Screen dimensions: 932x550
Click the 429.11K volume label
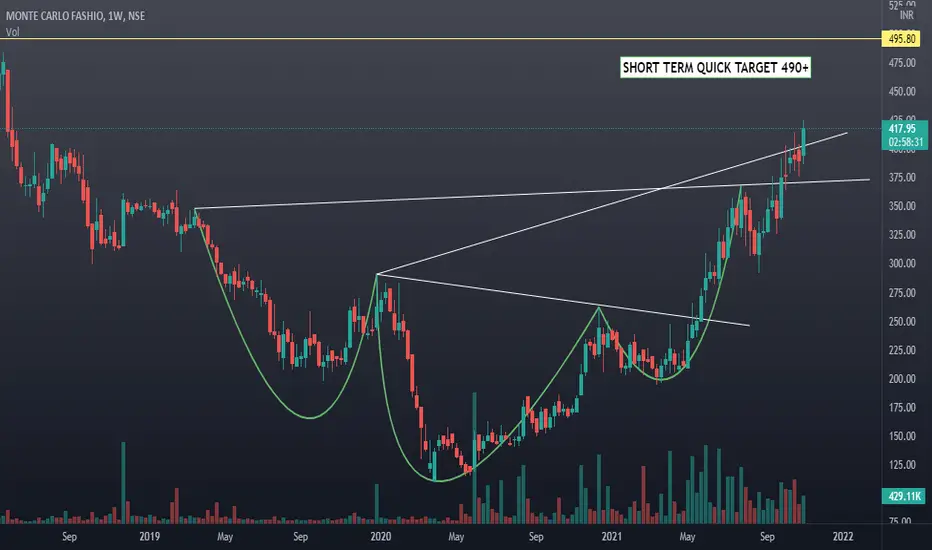tap(905, 496)
